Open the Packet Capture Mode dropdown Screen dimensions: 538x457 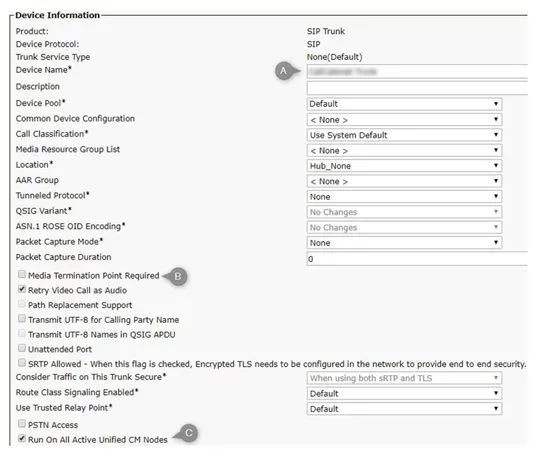(x=404, y=243)
